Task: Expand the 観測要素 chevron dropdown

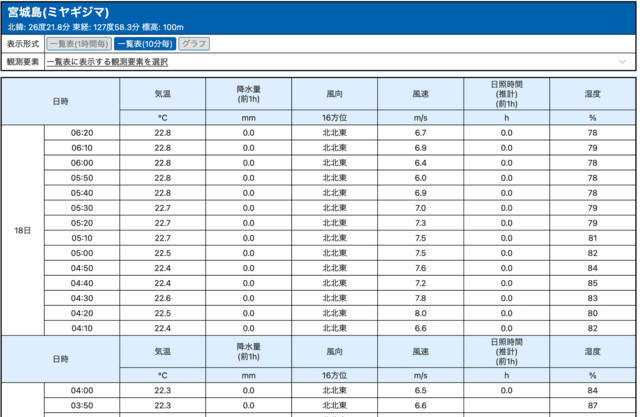Action: click(x=622, y=62)
